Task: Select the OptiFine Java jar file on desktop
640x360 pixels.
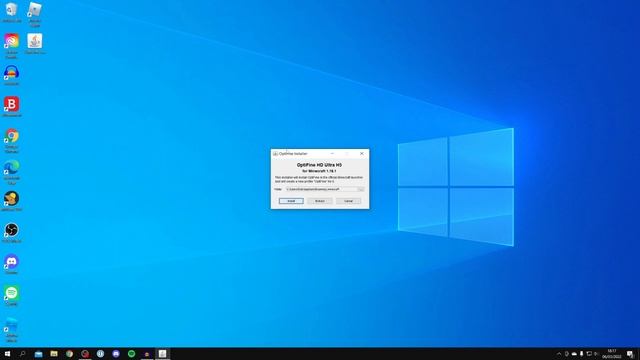Action: point(35,44)
